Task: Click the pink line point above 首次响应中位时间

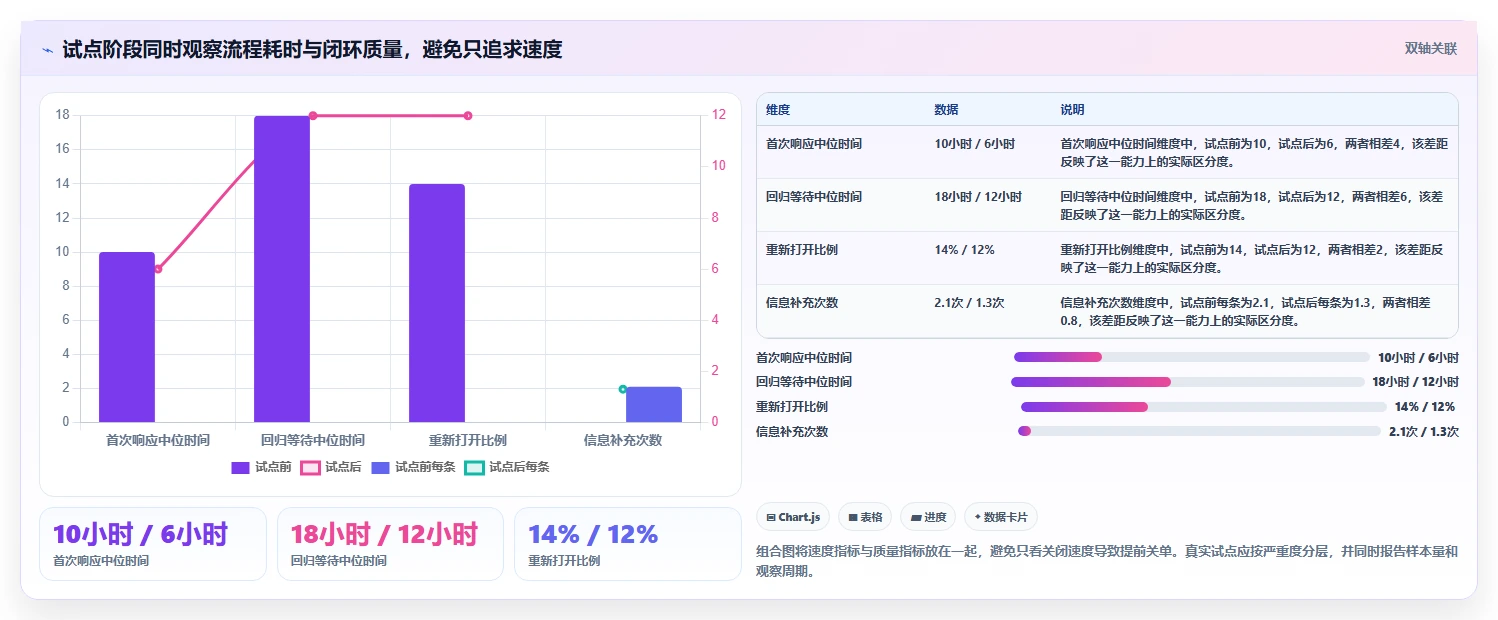Action: tap(158, 269)
